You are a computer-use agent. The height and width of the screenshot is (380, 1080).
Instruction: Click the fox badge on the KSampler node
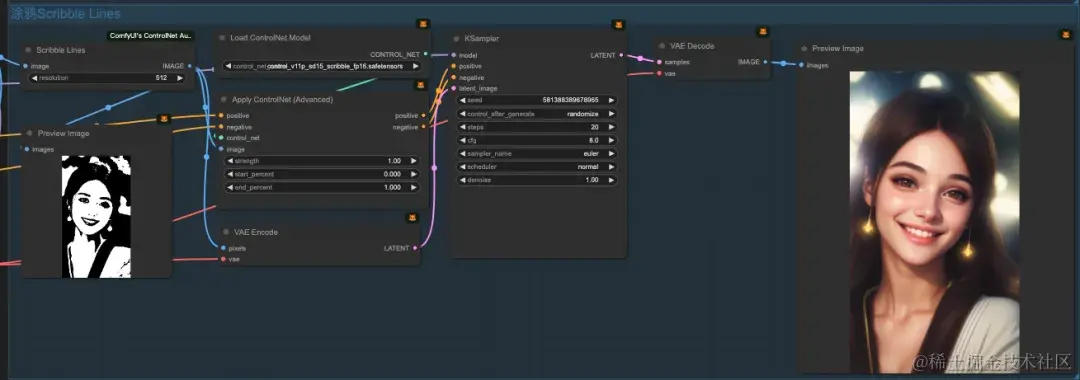coord(619,25)
